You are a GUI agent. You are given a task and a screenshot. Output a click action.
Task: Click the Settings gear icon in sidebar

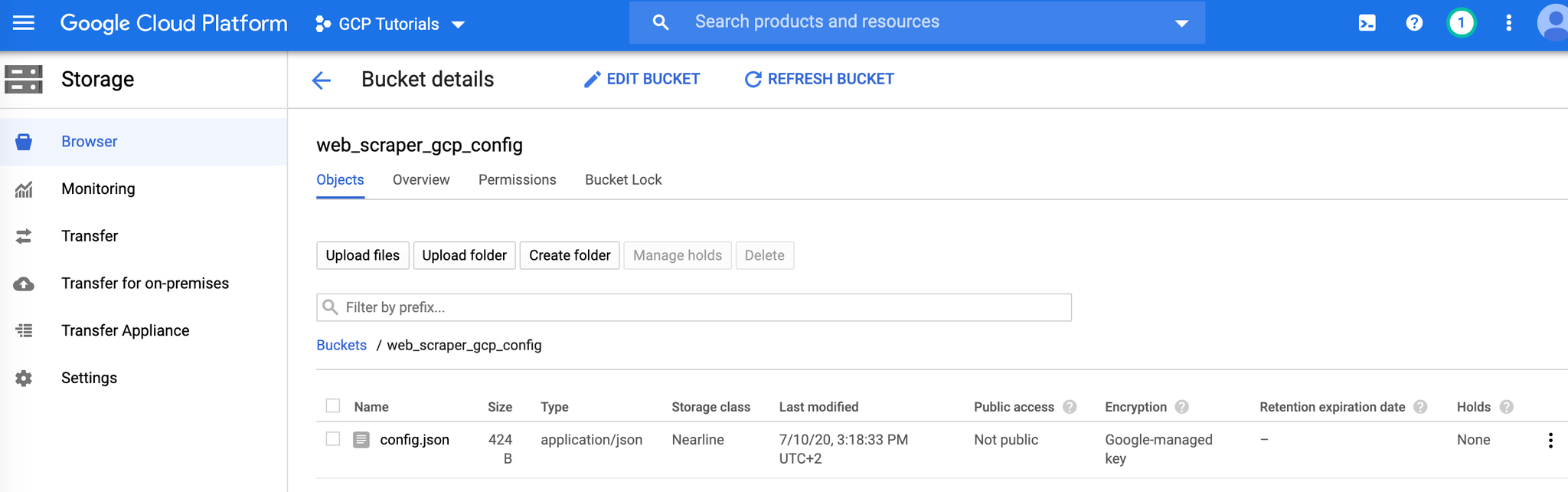24,379
